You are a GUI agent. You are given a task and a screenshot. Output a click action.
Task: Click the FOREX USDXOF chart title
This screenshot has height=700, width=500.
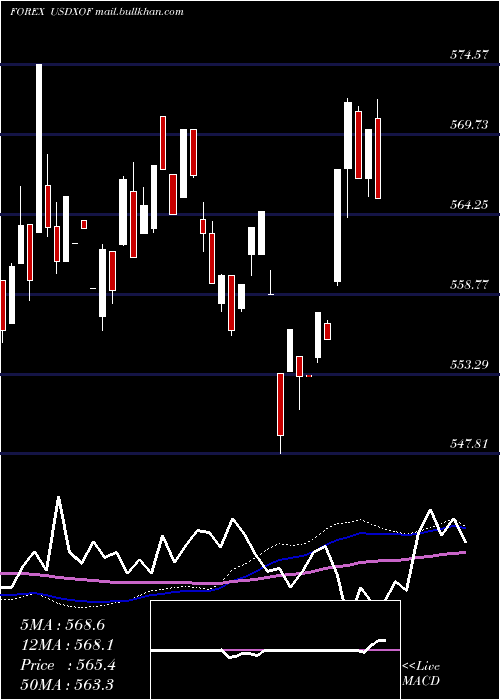50,12
